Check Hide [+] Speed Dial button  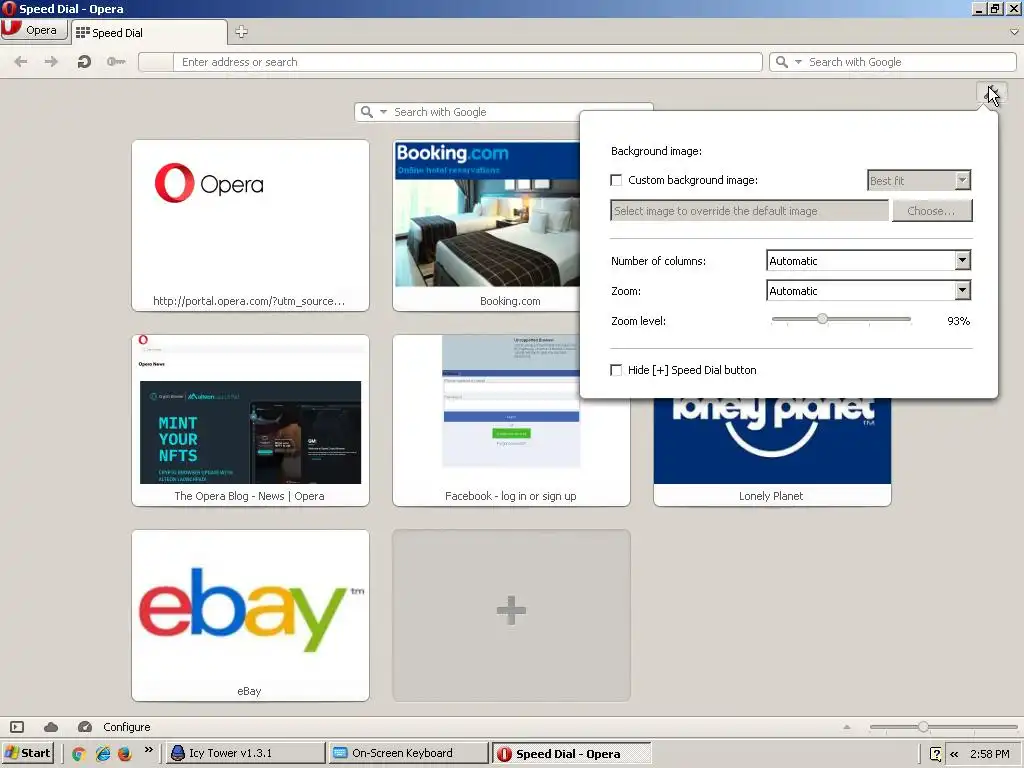616,370
